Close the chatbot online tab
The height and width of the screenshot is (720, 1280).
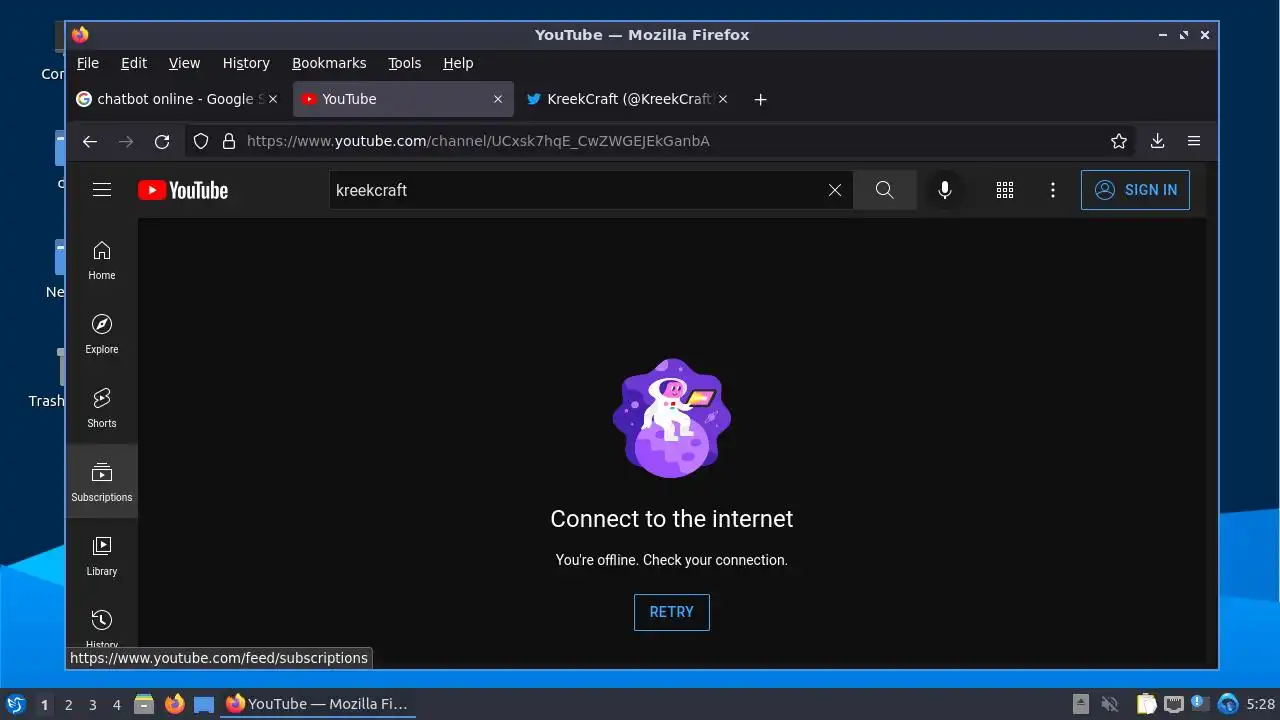click(274, 99)
